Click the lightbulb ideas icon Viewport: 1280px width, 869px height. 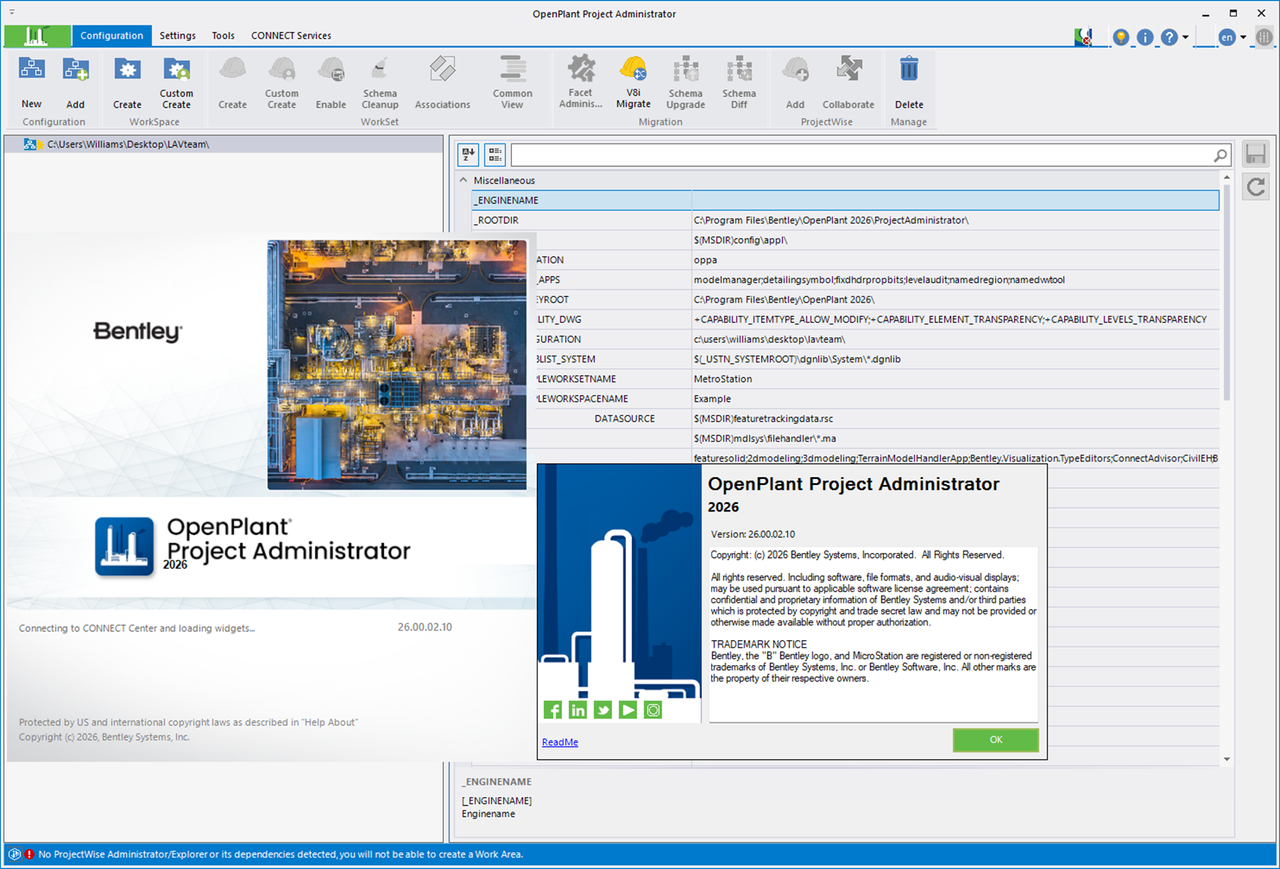point(1121,37)
